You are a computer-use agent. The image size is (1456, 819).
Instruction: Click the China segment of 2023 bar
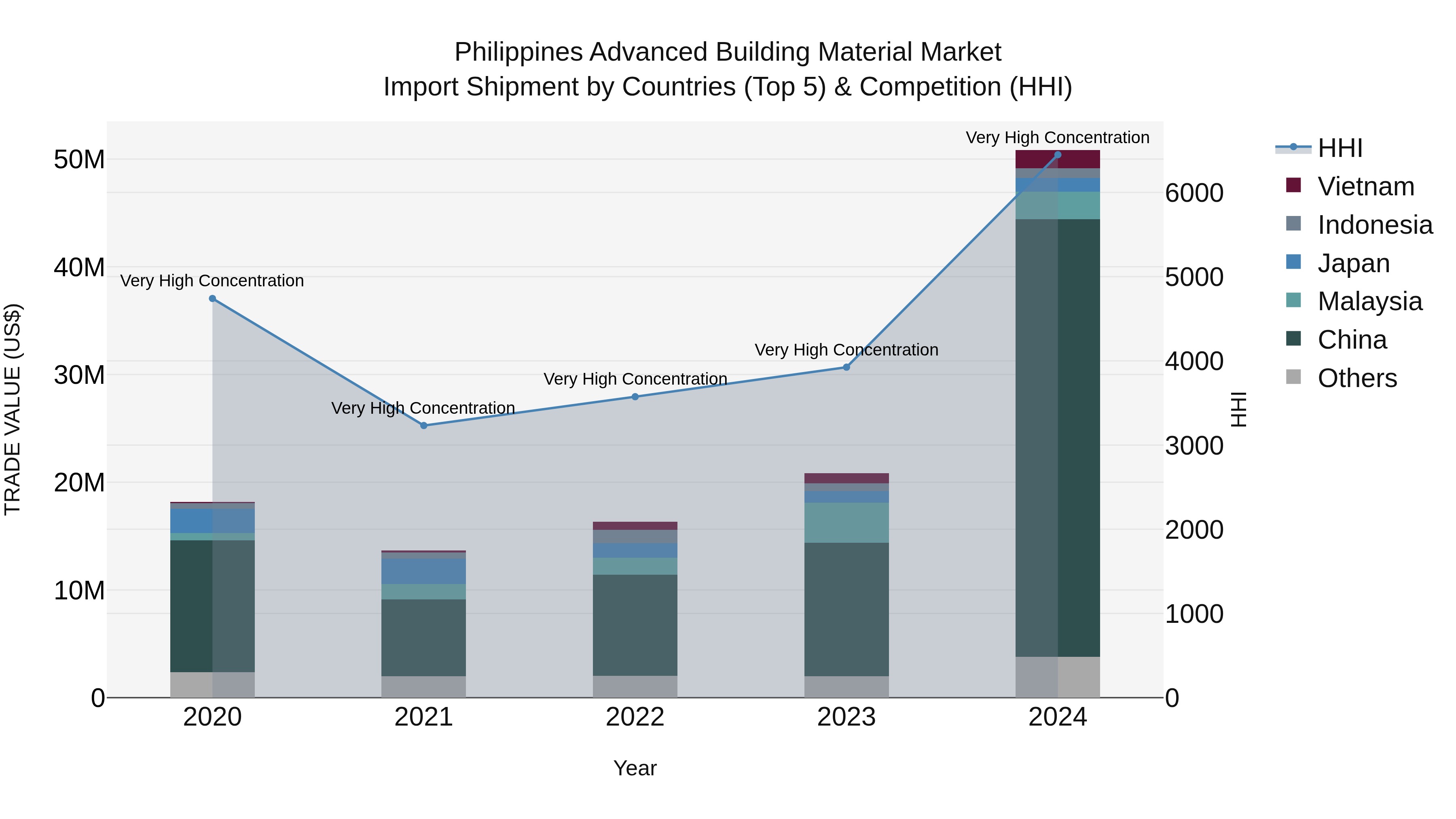(847, 609)
